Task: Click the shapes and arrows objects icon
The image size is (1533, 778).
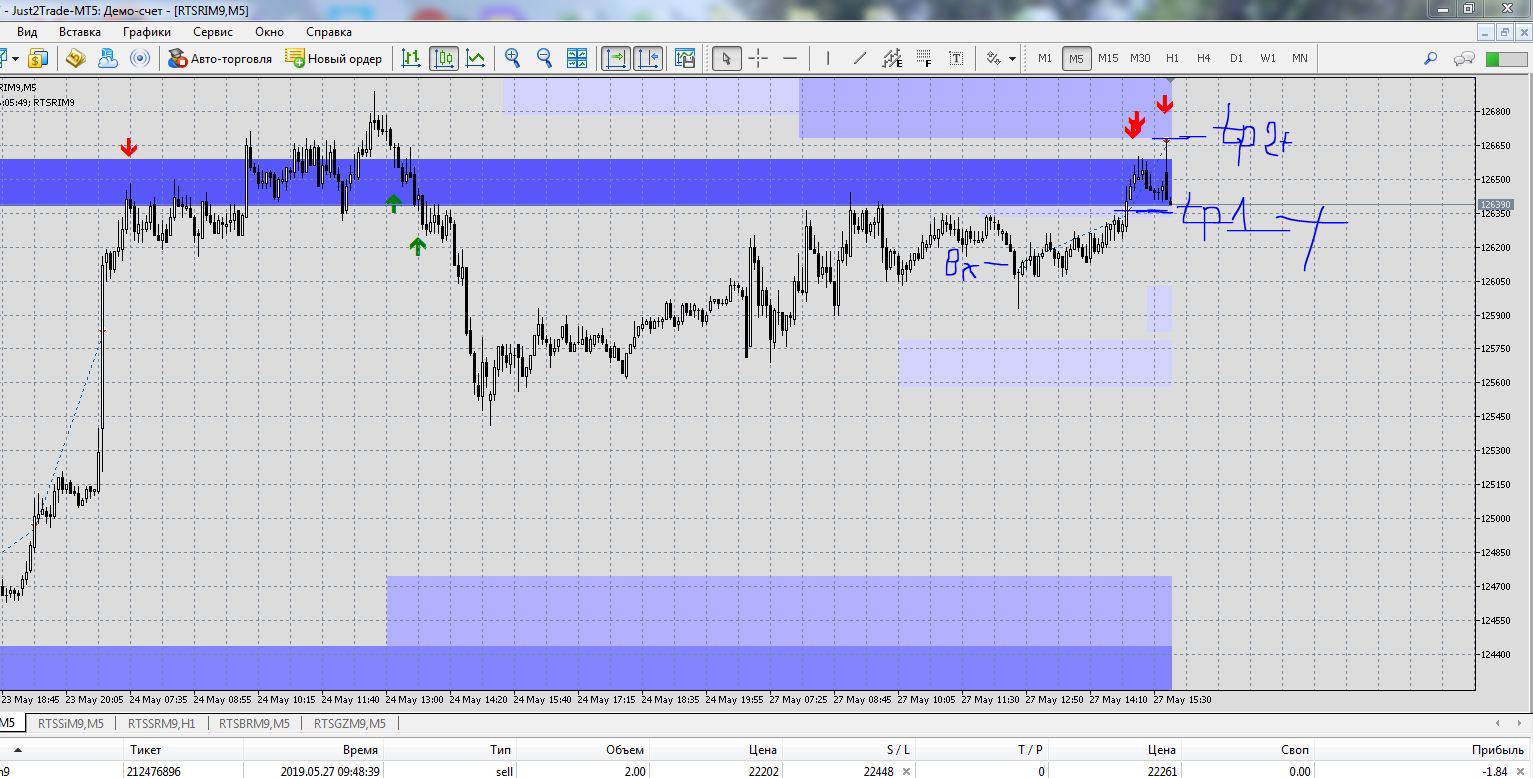Action: tap(994, 58)
